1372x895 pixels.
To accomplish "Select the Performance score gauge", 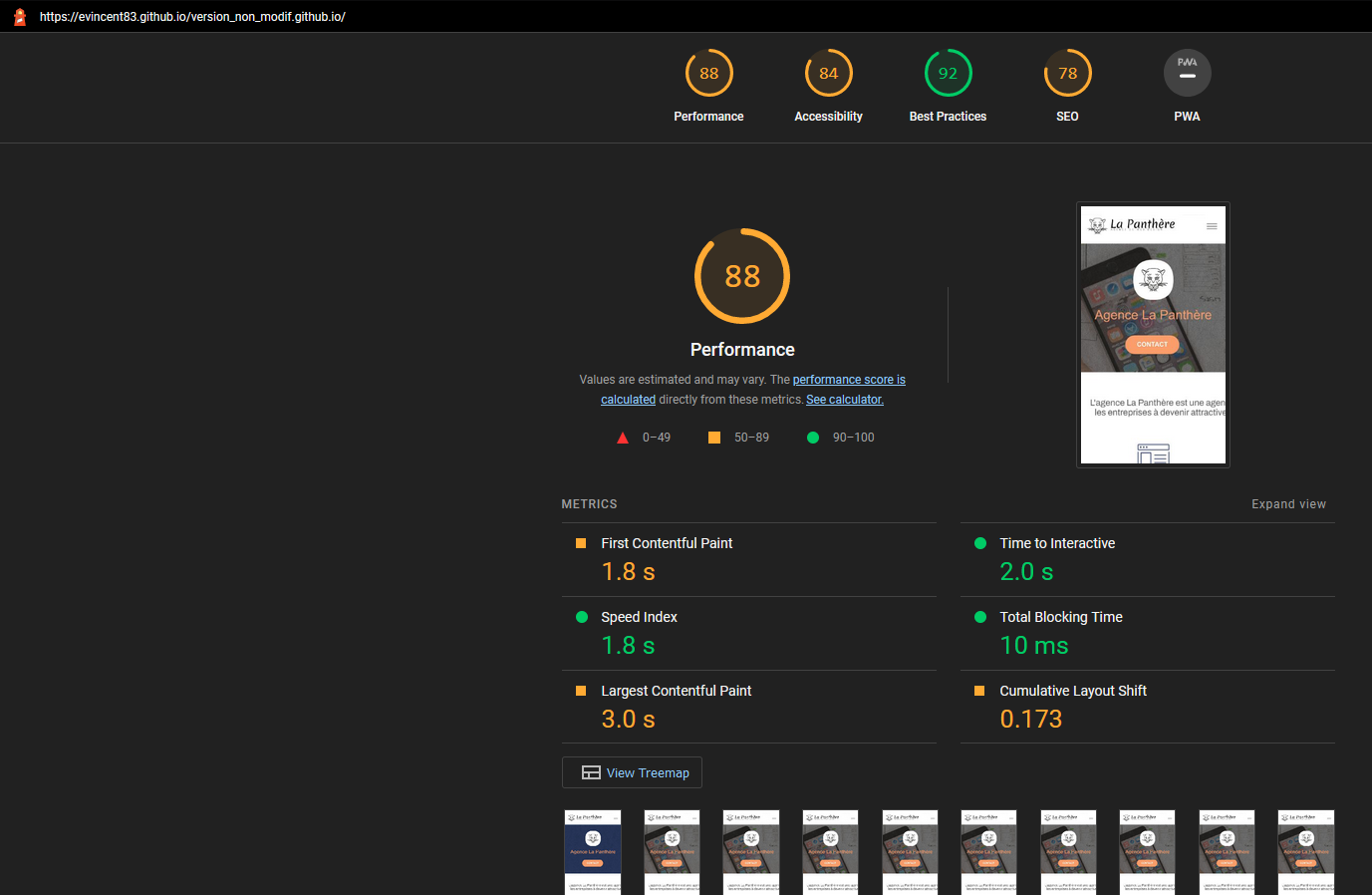I will click(x=708, y=72).
